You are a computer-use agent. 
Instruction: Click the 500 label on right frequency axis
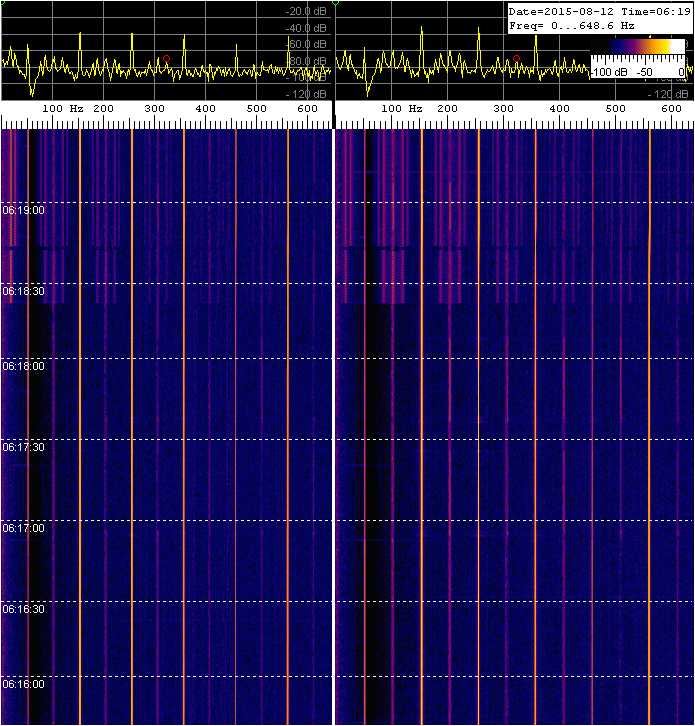615,109
